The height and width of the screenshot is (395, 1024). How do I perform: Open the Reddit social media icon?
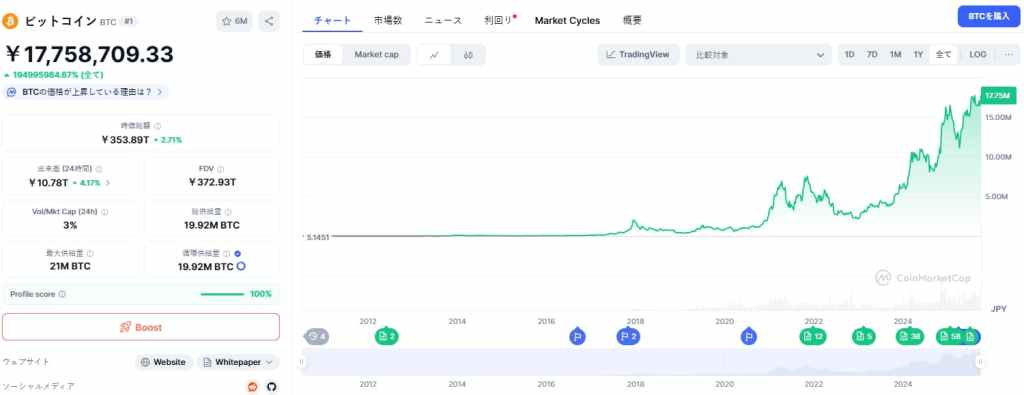point(253,387)
